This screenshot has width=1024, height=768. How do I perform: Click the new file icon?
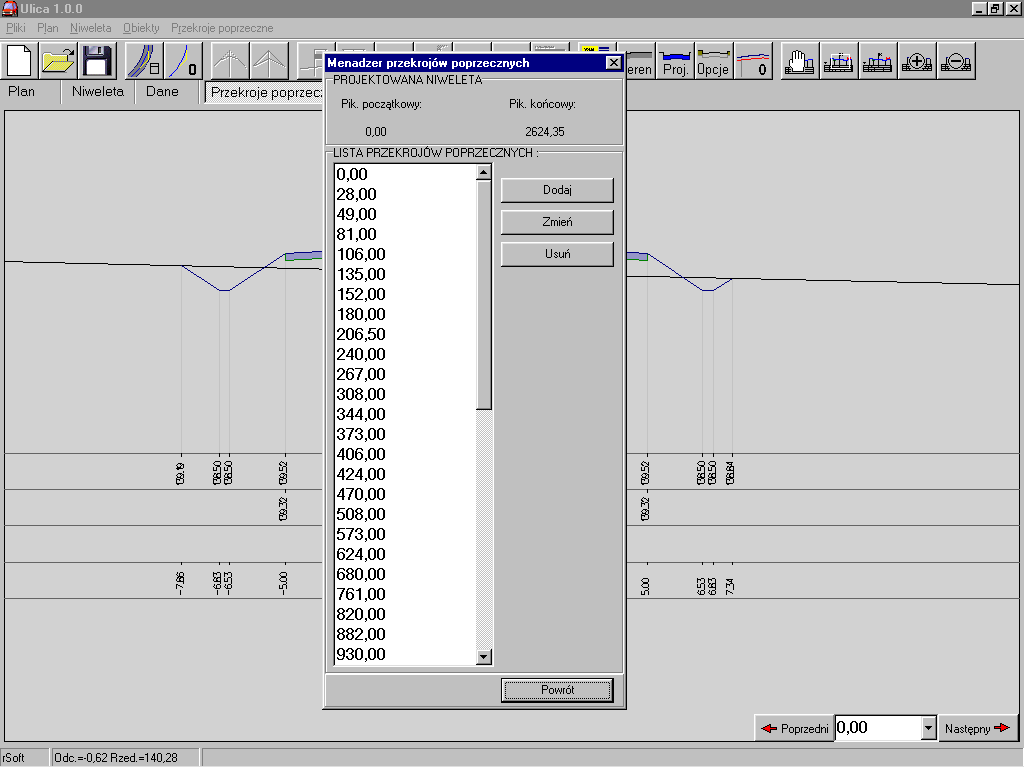21,61
